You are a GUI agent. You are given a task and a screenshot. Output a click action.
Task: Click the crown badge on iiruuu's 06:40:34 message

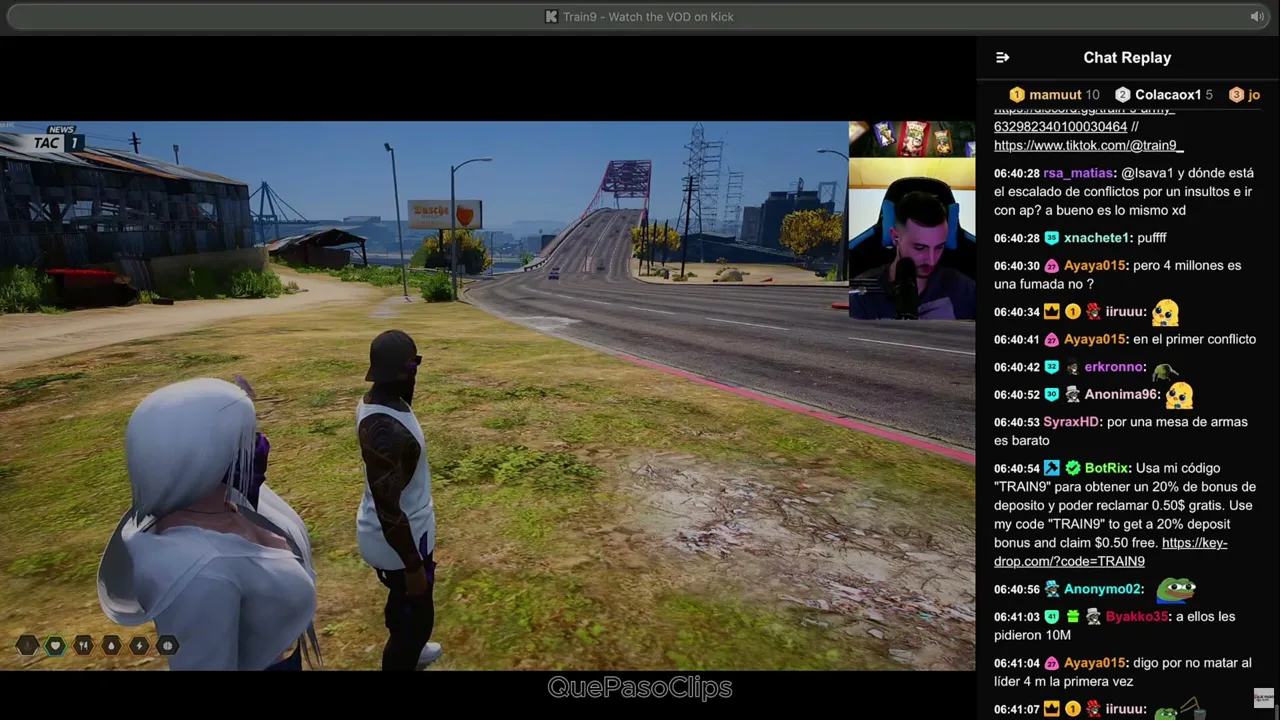point(1051,312)
